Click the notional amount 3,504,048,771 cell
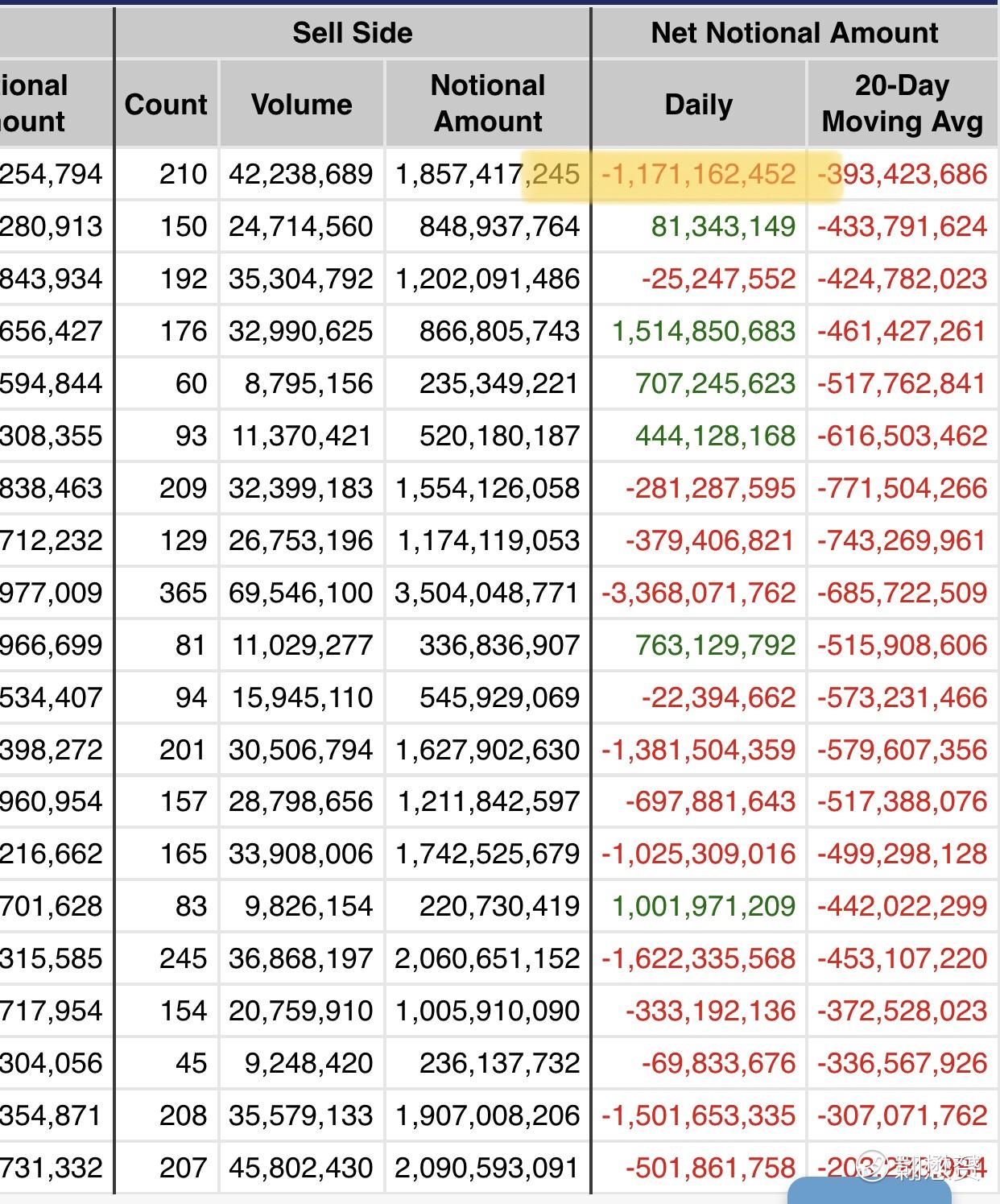This screenshot has height=1204, width=1000. pyautogui.click(x=487, y=593)
